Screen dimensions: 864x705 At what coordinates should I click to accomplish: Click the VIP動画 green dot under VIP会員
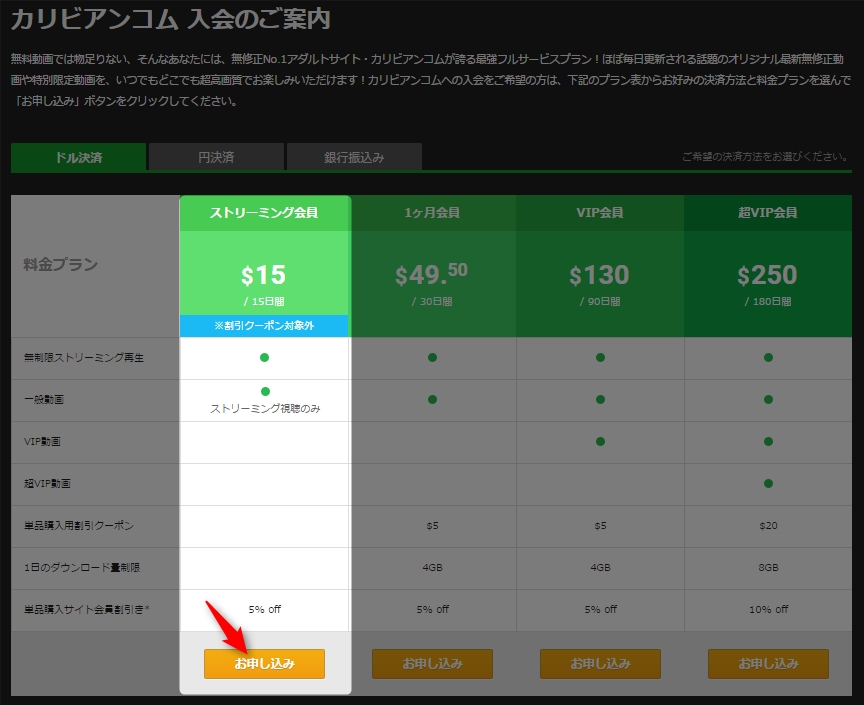pos(600,441)
